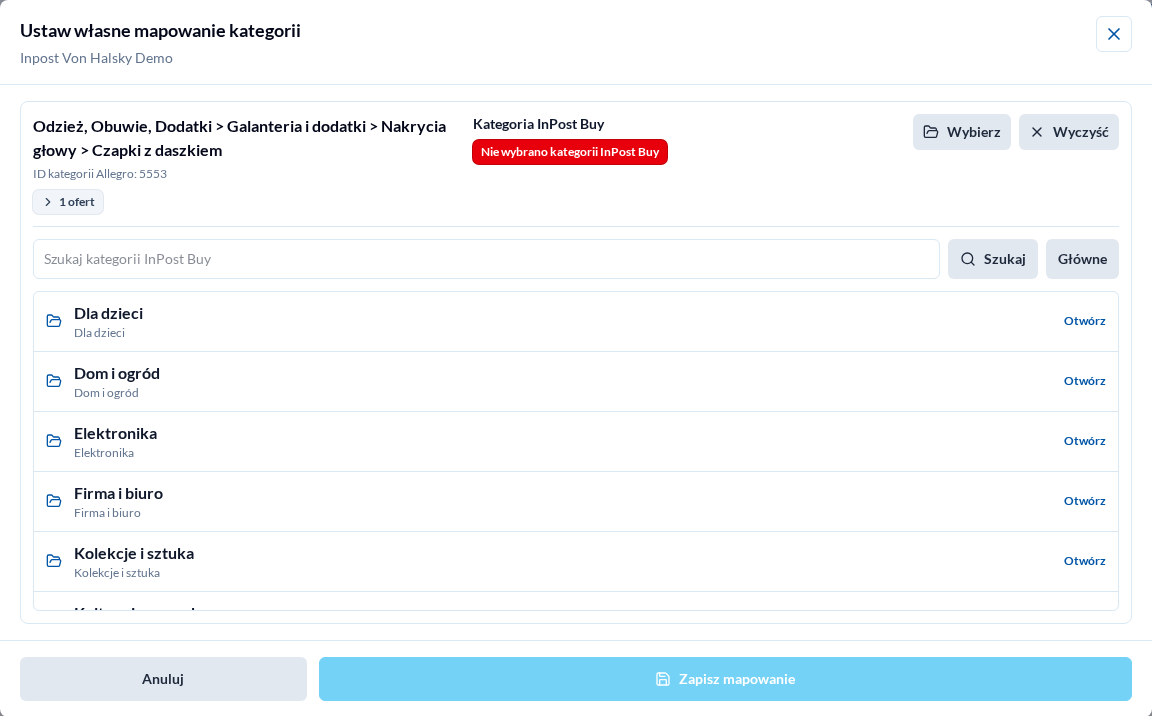
Task: Click the Wybierz category button
Action: point(962,132)
